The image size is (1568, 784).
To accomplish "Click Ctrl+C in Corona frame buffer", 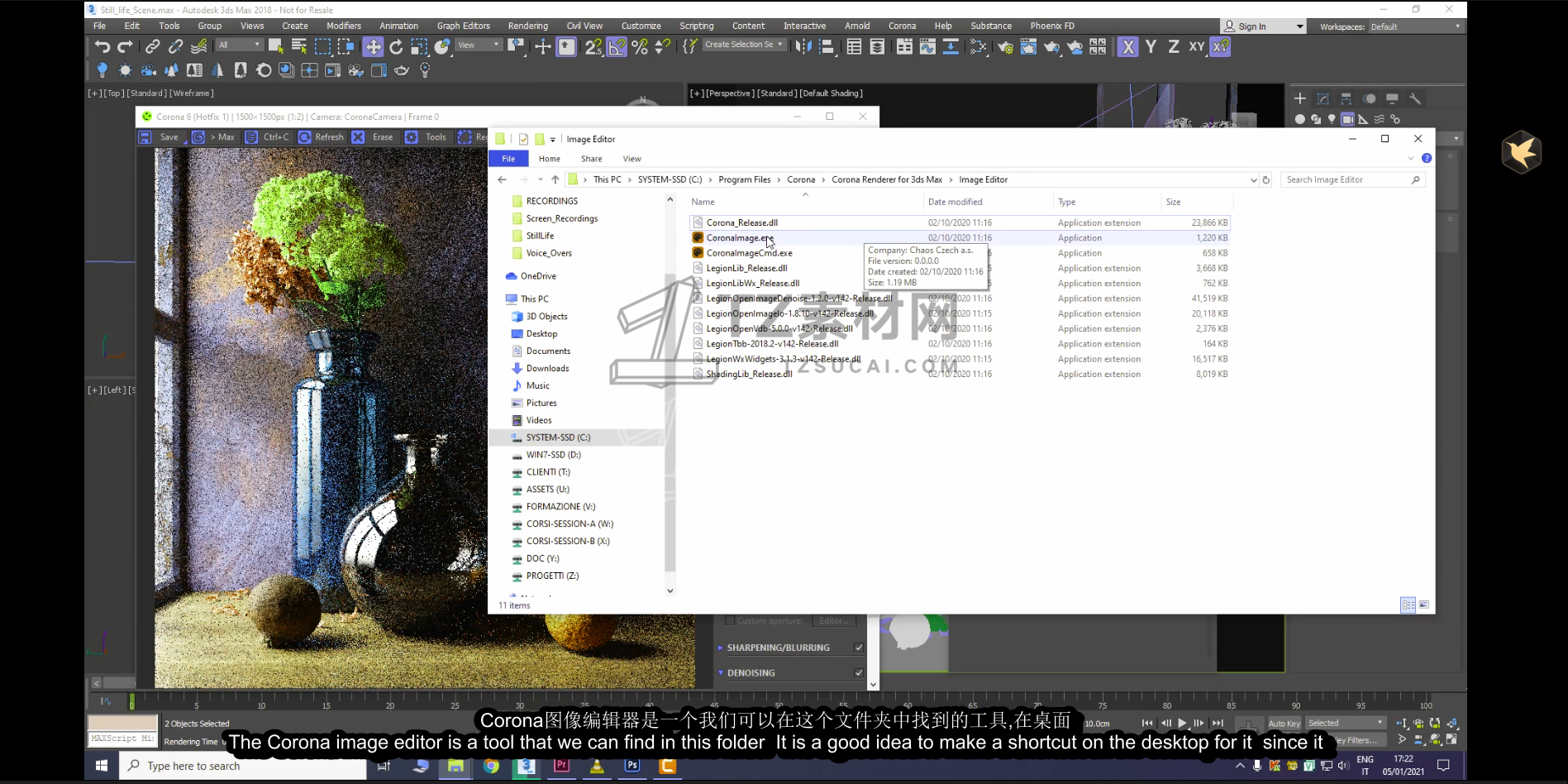I will [268, 137].
